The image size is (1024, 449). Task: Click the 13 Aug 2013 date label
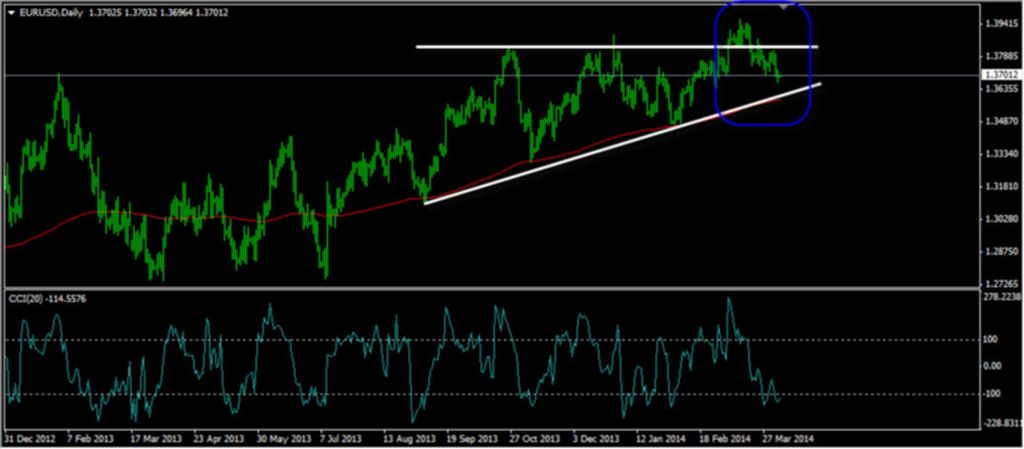[x=407, y=437]
